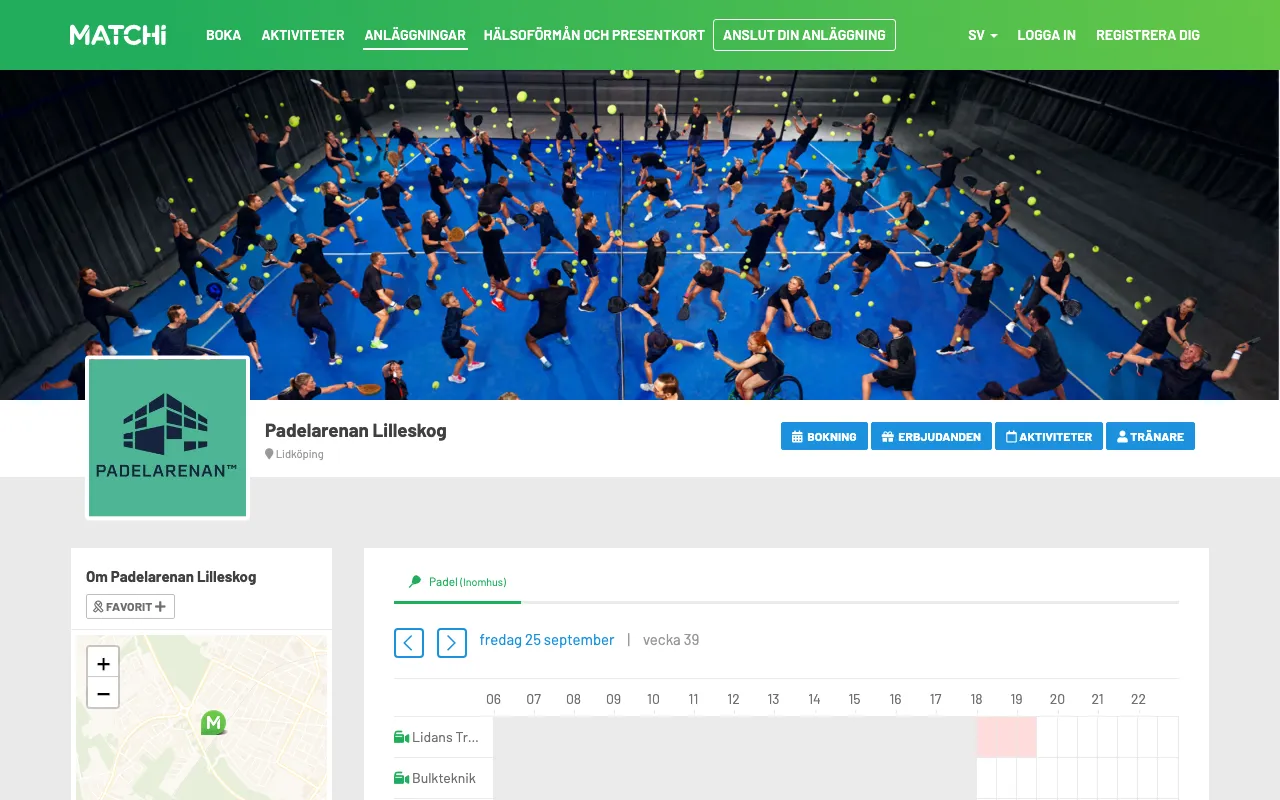Select Lidans Tr... court label

tap(446, 737)
